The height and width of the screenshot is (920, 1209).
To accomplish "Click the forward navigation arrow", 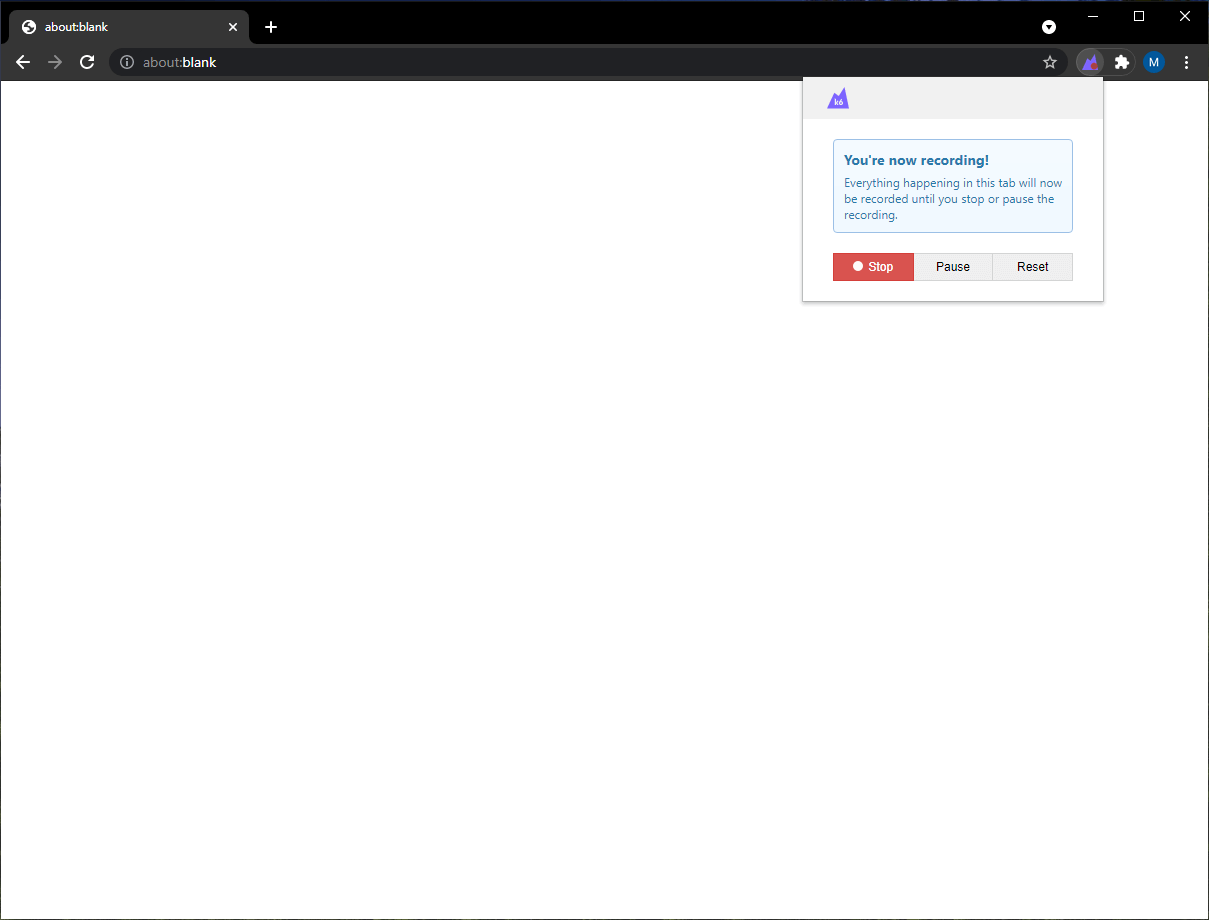I will 55,62.
